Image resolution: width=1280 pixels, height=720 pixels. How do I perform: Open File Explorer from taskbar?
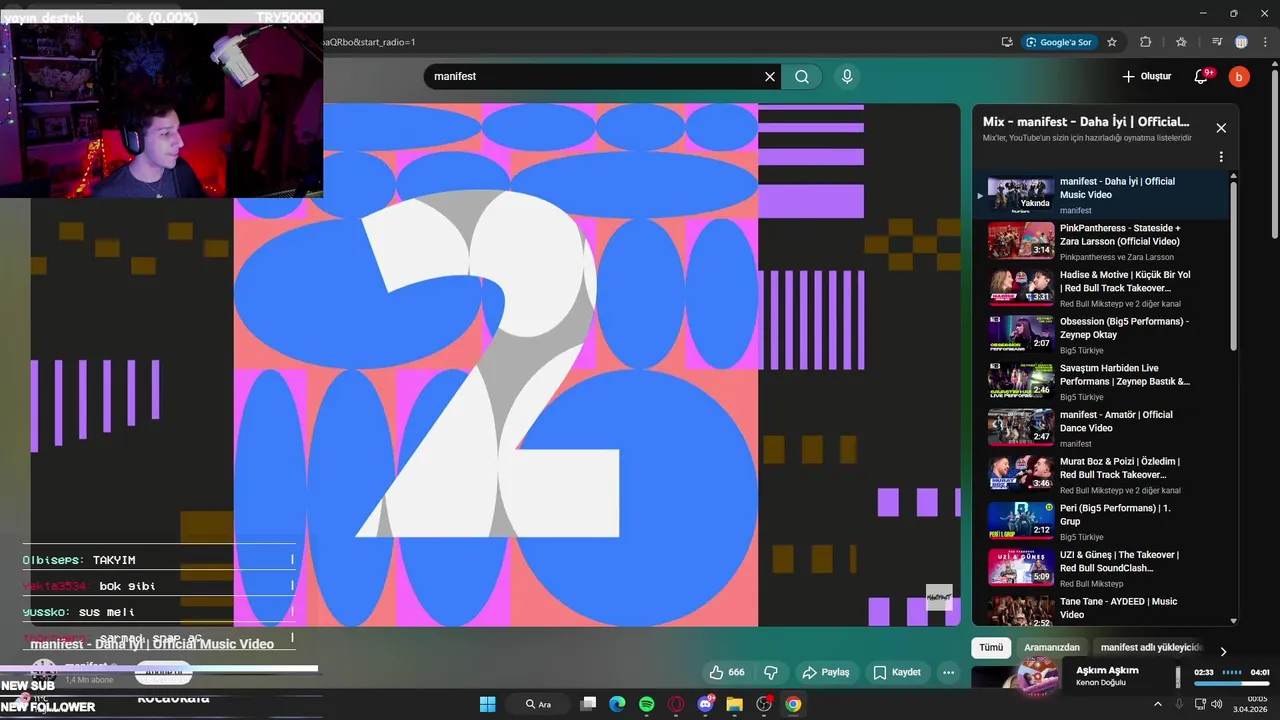(735, 704)
